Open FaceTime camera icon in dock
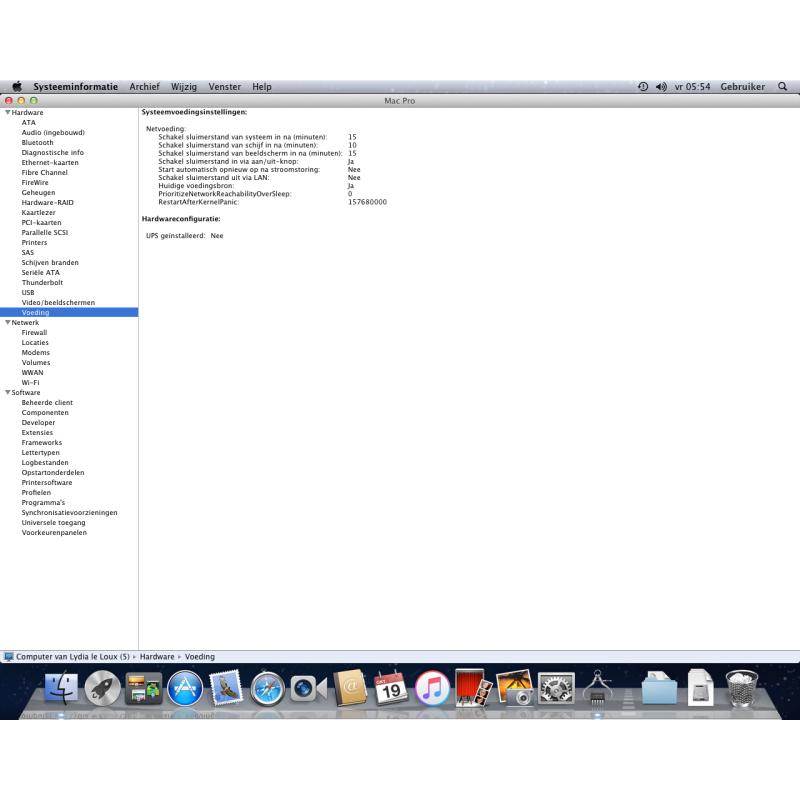The width and height of the screenshot is (800, 800). pos(308,688)
